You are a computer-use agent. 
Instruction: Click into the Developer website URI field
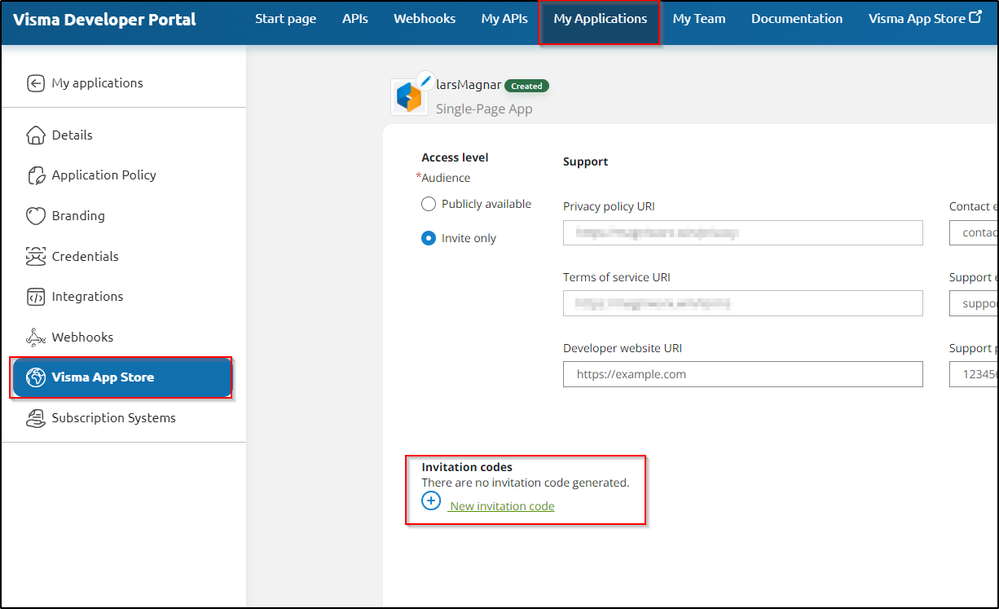click(x=743, y=375)
